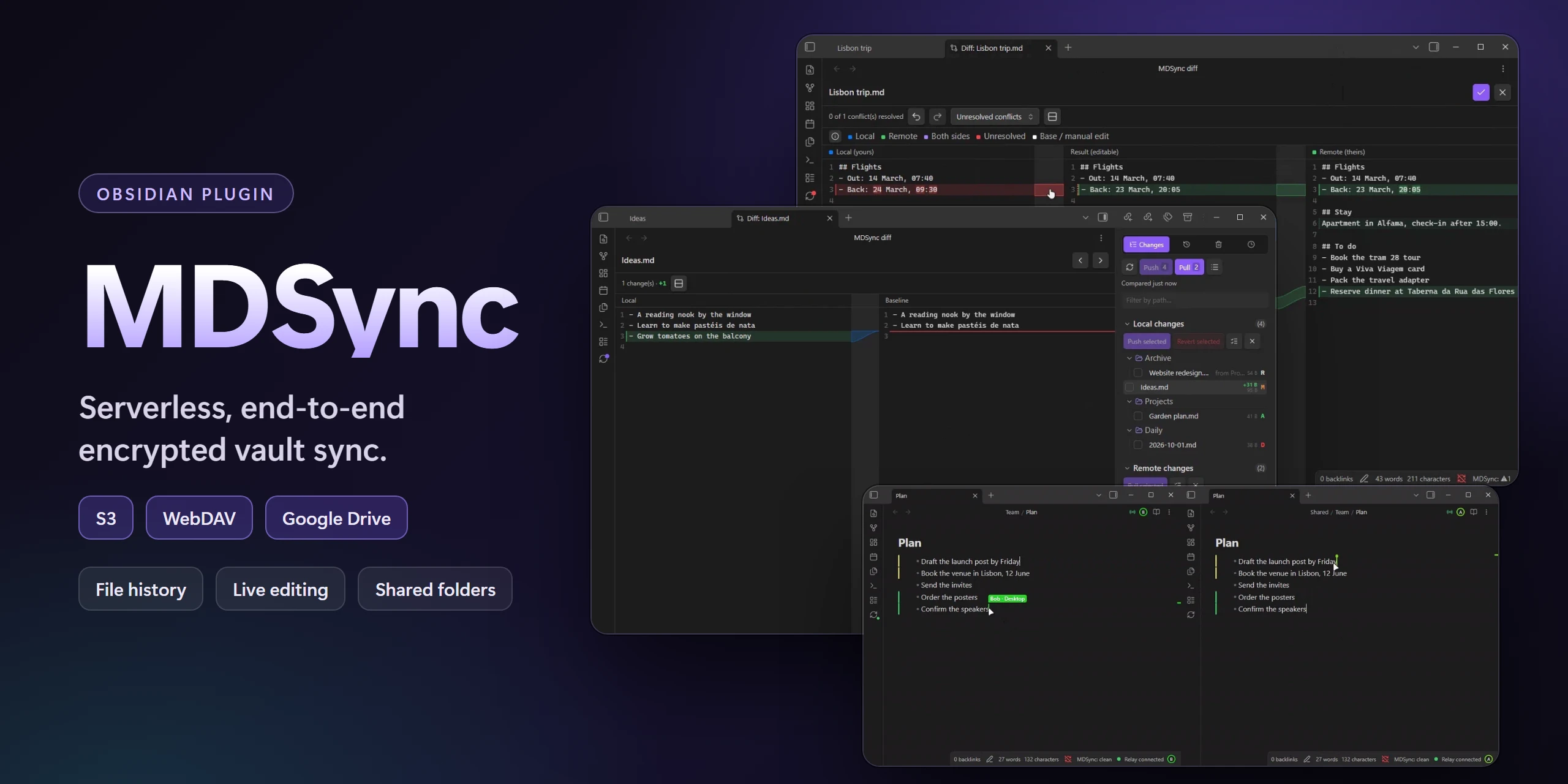This screenshot has width=1568, height=784.
Task: Go to the previous change in Ideas.md diff
Action: [x=1080, y=260]
